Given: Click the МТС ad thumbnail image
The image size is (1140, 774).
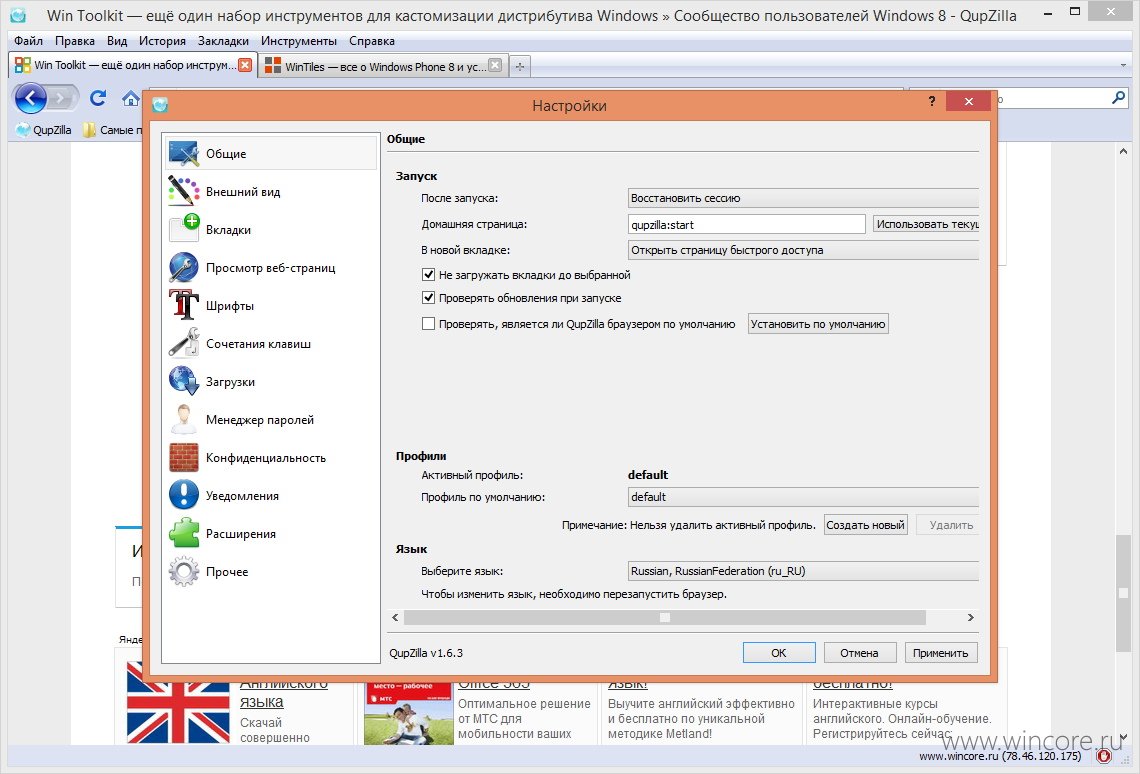Looking at the screenshot, I should click(409, 712).
